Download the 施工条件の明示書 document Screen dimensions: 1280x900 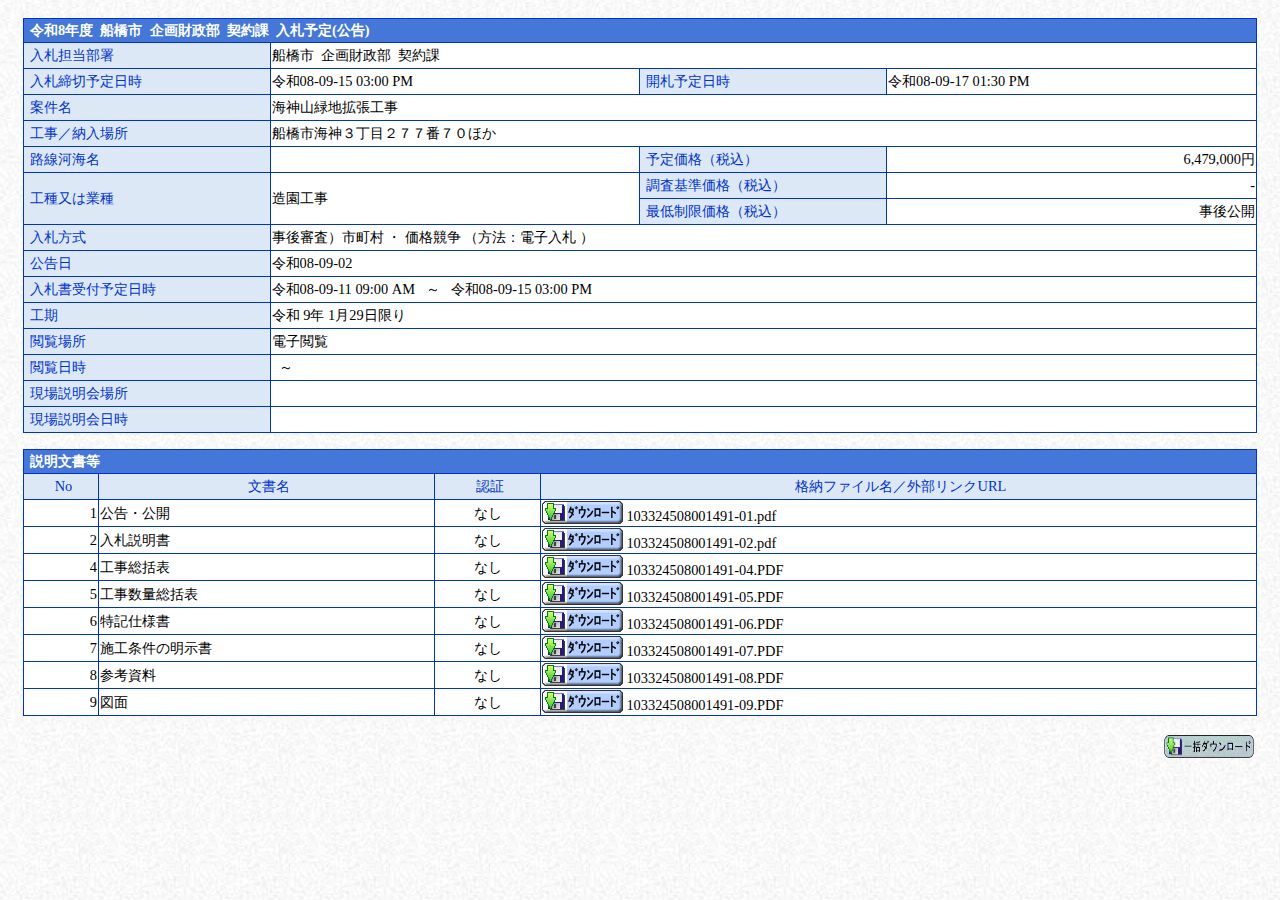[x=582, y=648]
